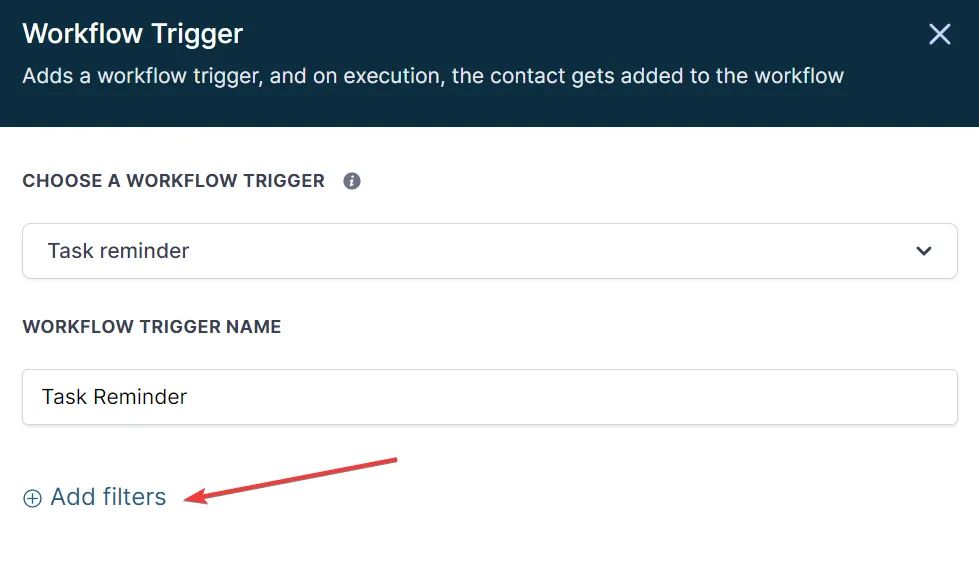Expand the dropdown chevron arrow
Image resolution: width=979 pixels, height=586 pixels.
click(923, 251)
